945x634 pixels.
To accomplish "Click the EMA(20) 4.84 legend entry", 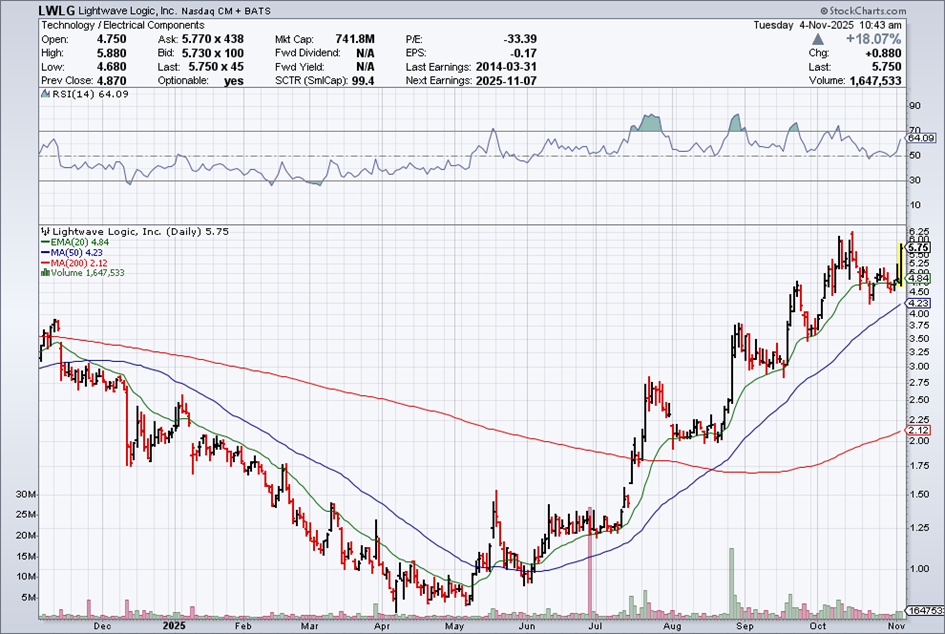I will pos(80,242).
